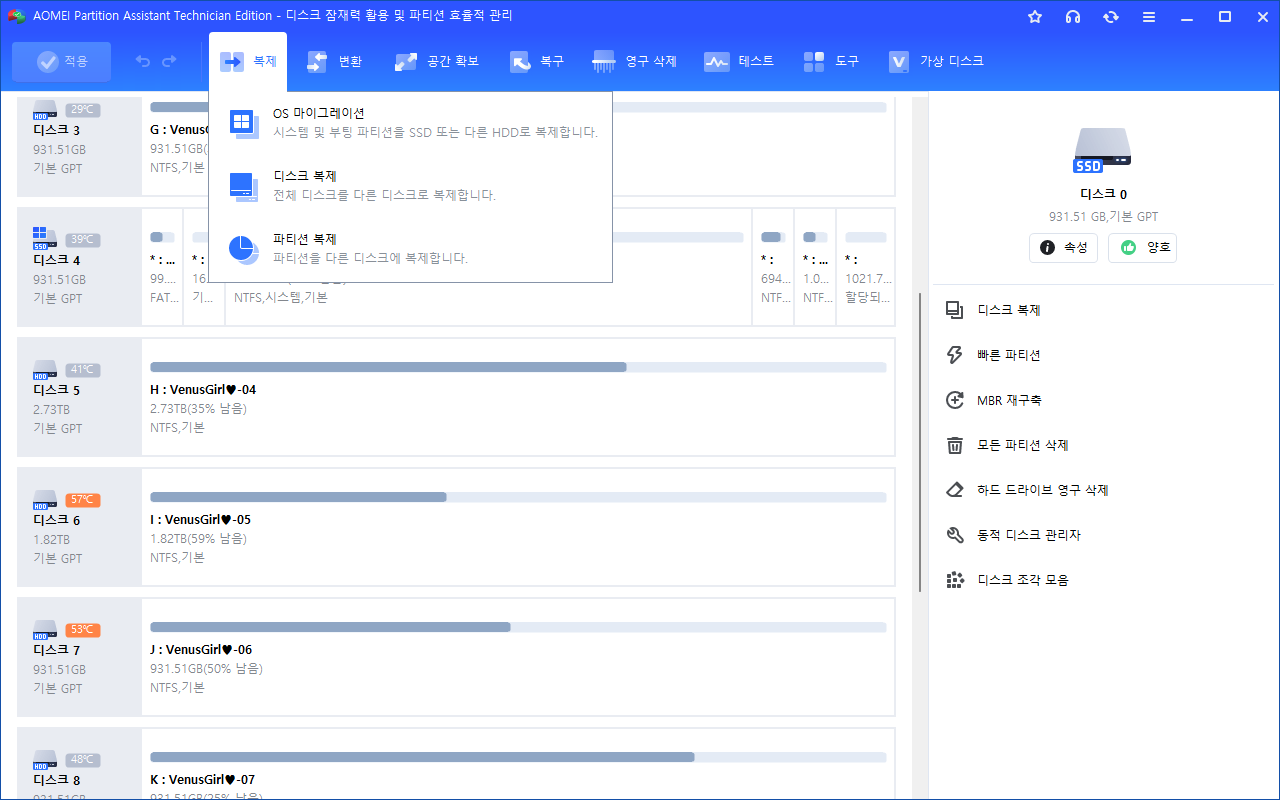Open the favorites star icon in title bar
1280x800 pixels.
point(1035,17)
